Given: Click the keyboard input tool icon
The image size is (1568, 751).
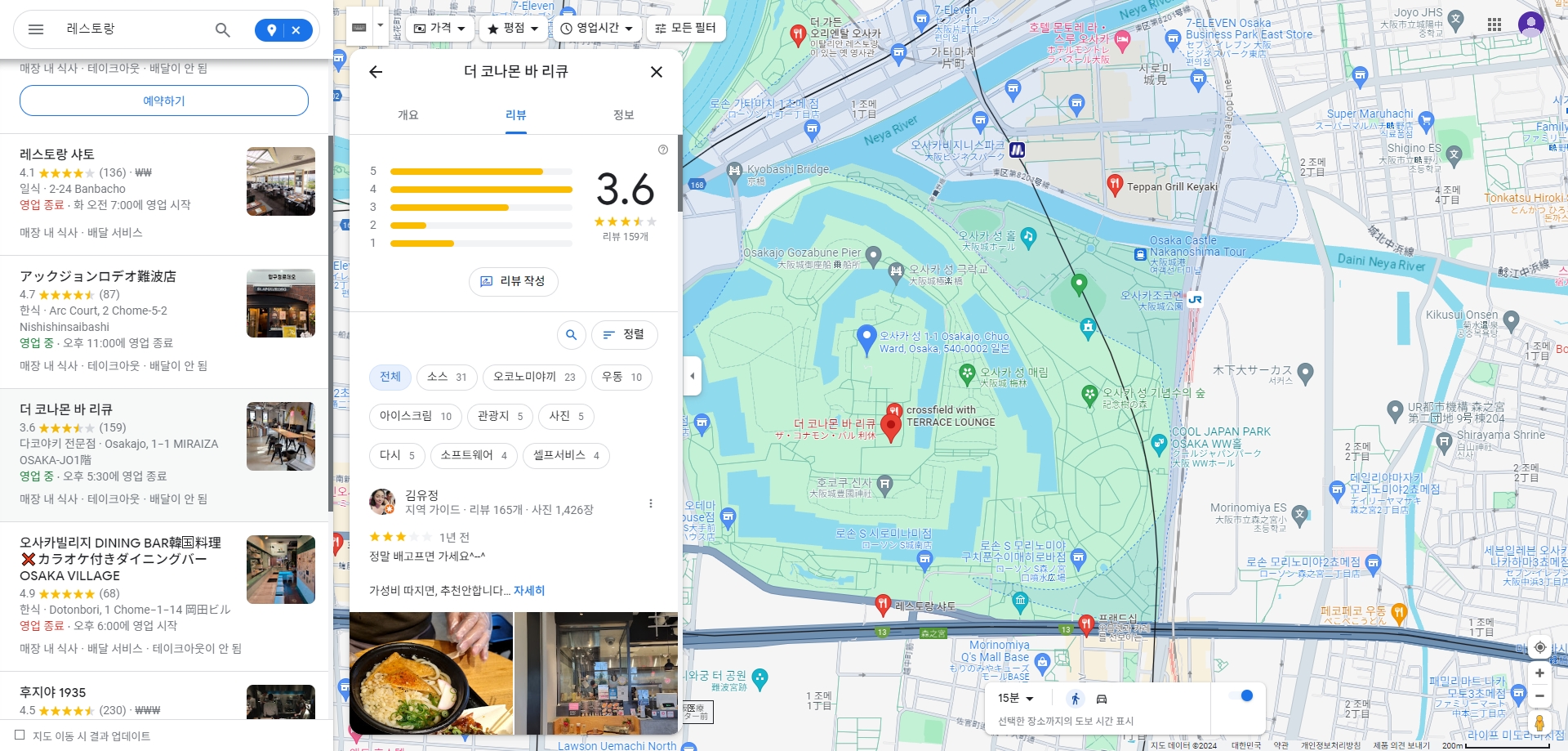Looking at the screenshot, I should pos(359,26).
